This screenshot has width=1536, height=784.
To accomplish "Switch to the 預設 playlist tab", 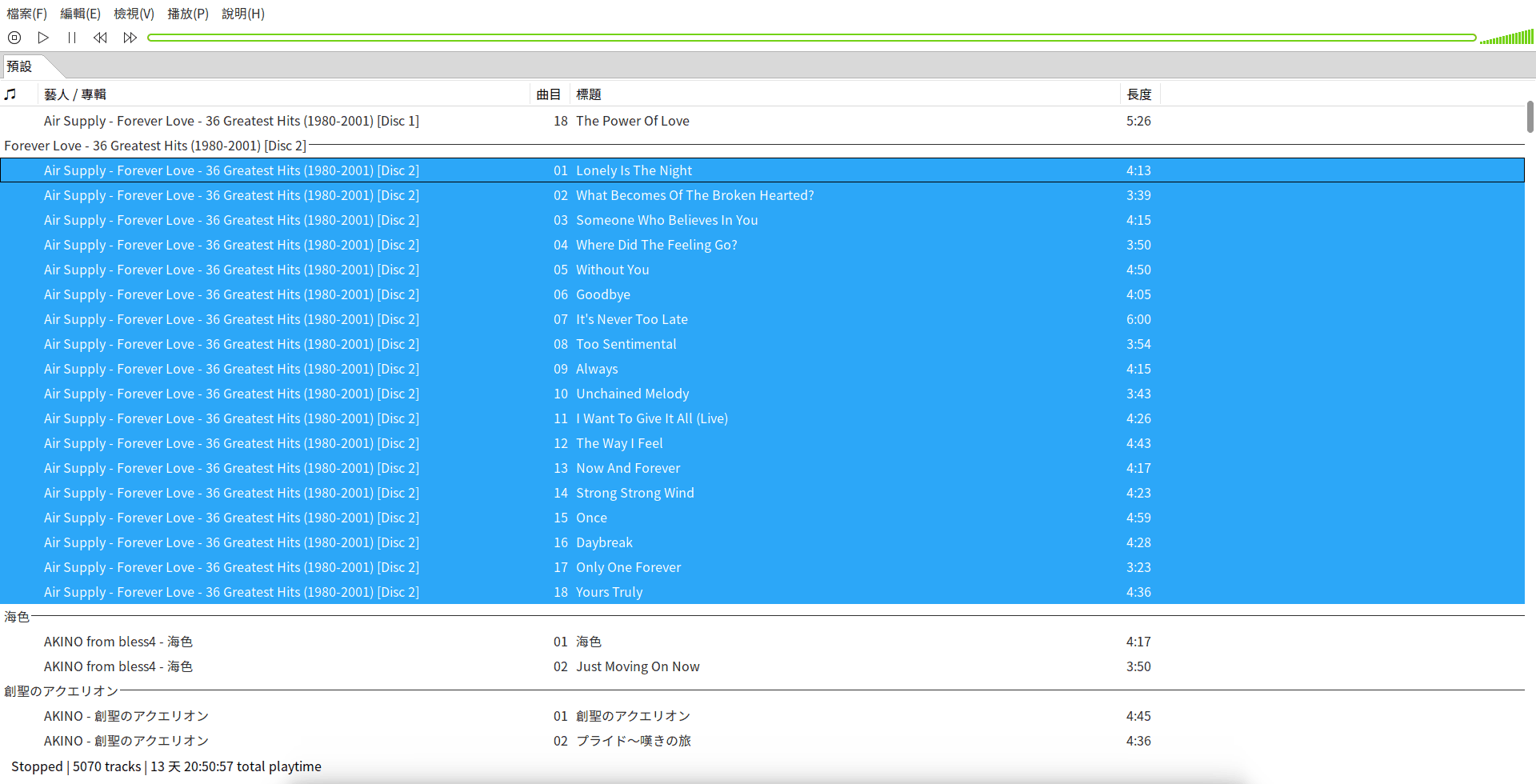I will pos(21,66).
